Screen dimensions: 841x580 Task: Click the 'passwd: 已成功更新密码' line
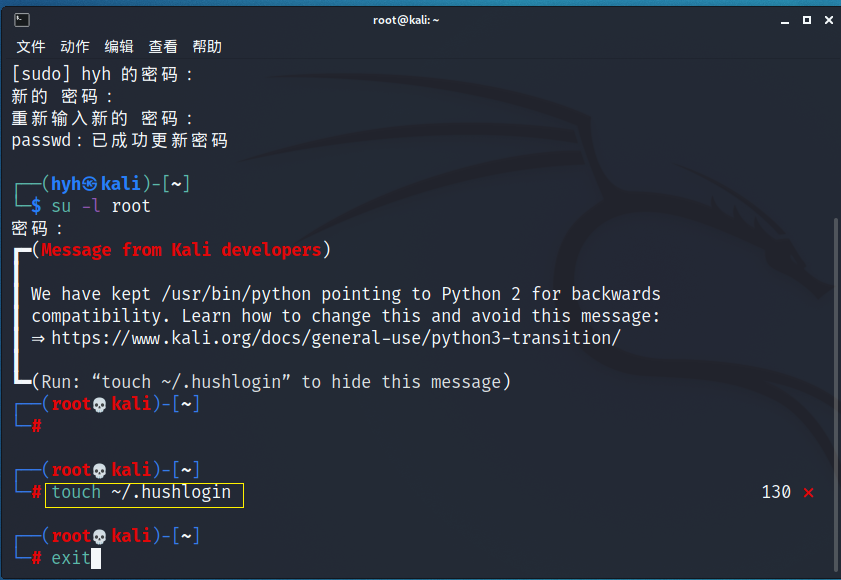point(120,141)
